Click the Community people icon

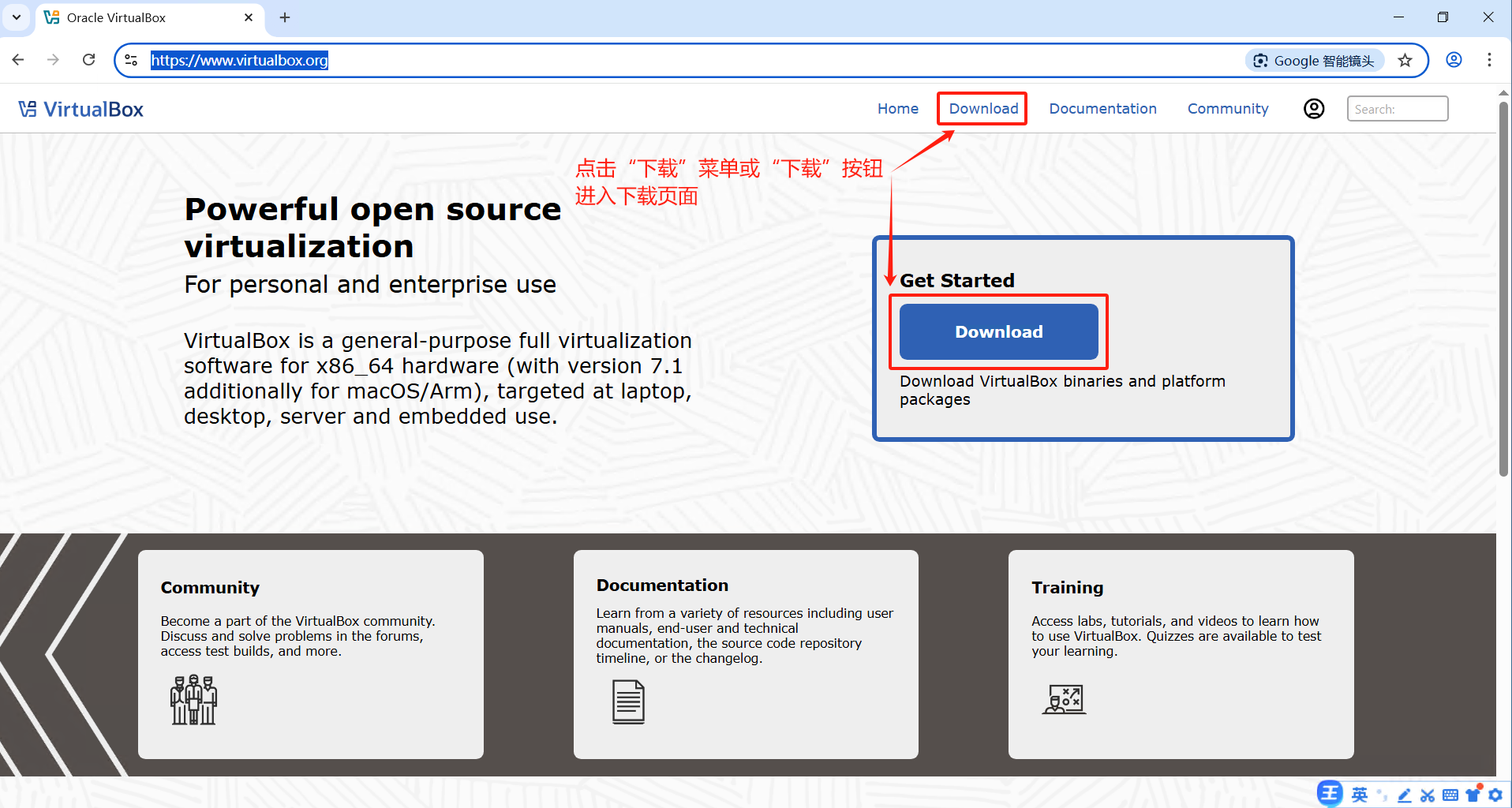tap(193, 700)
